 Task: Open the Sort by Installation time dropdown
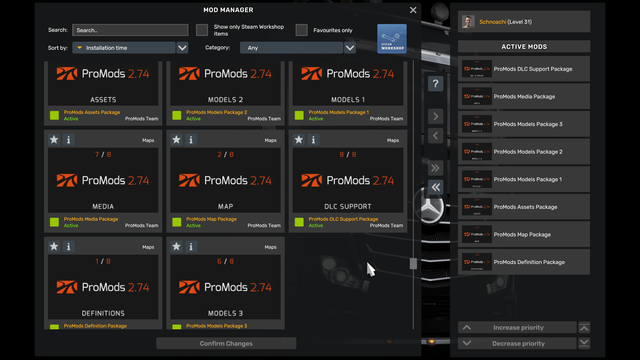click(x=124, y=48)
